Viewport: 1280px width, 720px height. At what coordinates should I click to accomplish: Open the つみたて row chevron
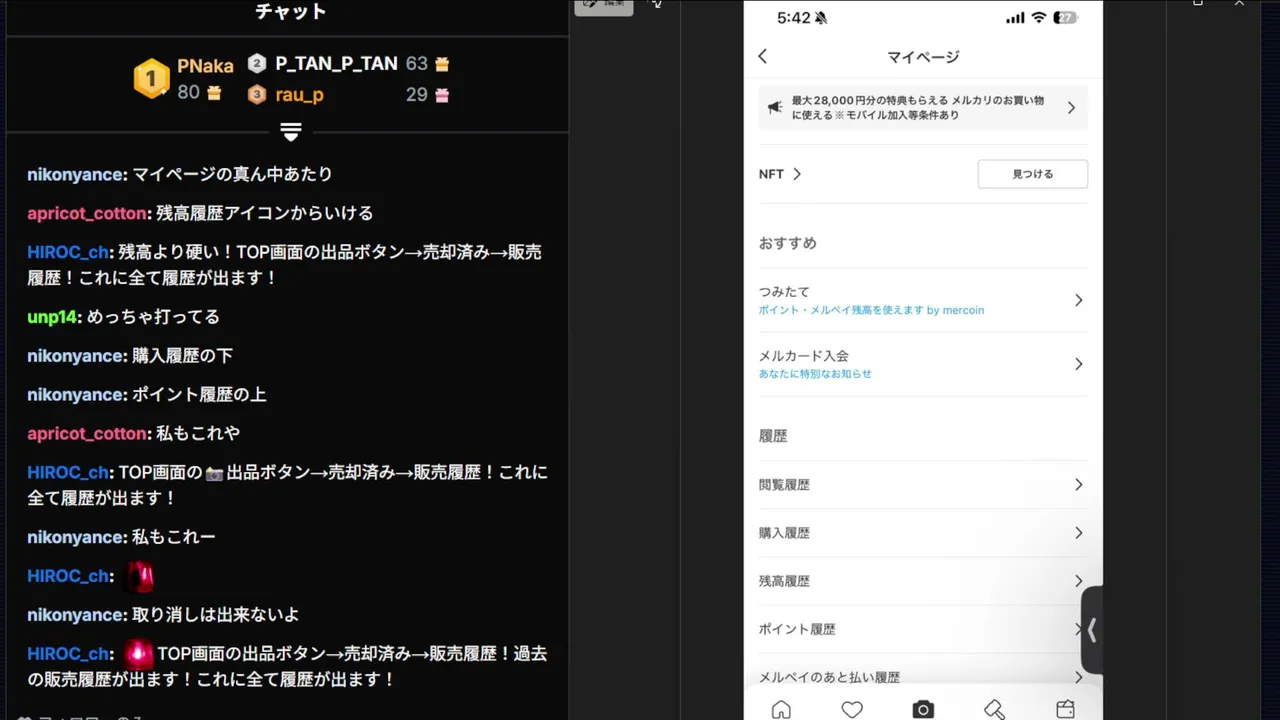1078,300
